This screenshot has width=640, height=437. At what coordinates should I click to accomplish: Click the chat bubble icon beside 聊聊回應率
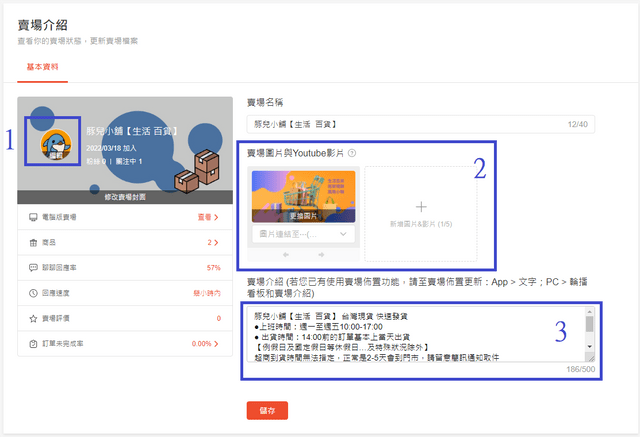click(33, 268)
